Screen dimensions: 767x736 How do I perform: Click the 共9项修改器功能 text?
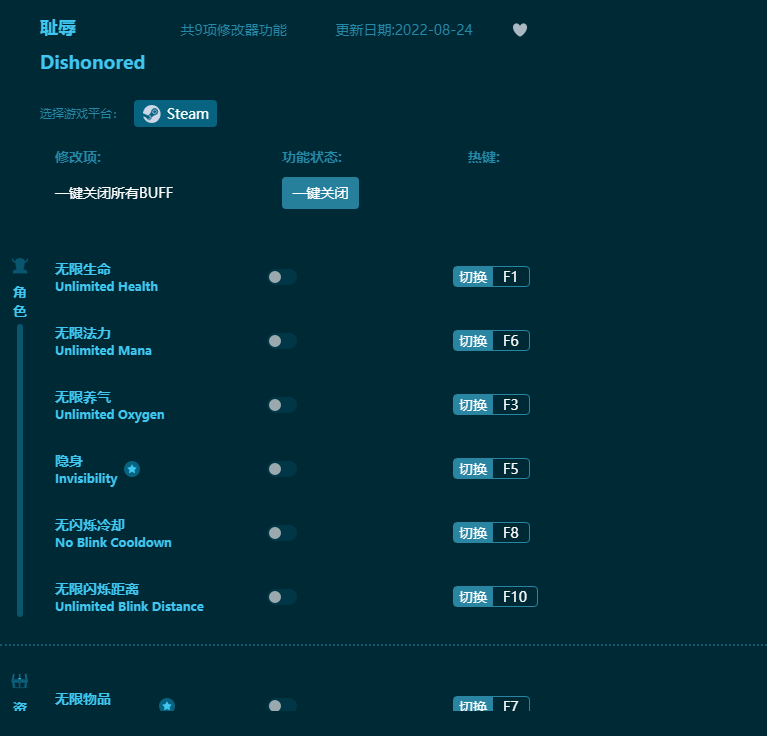pos(233,30)
